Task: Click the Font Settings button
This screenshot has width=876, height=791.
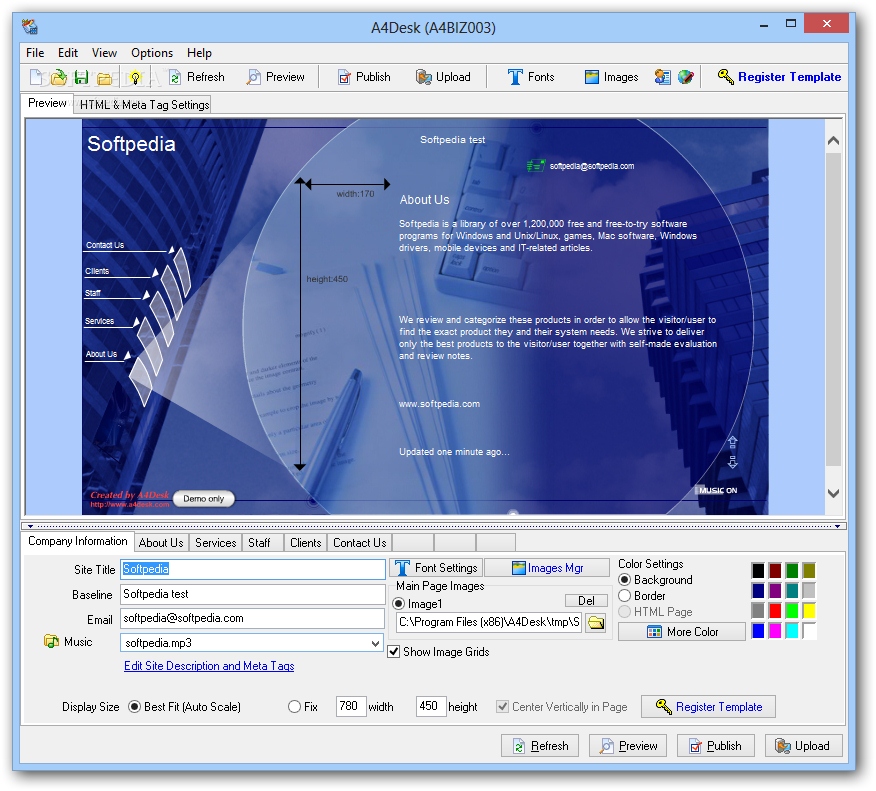Action: click(x=436, y=568)
